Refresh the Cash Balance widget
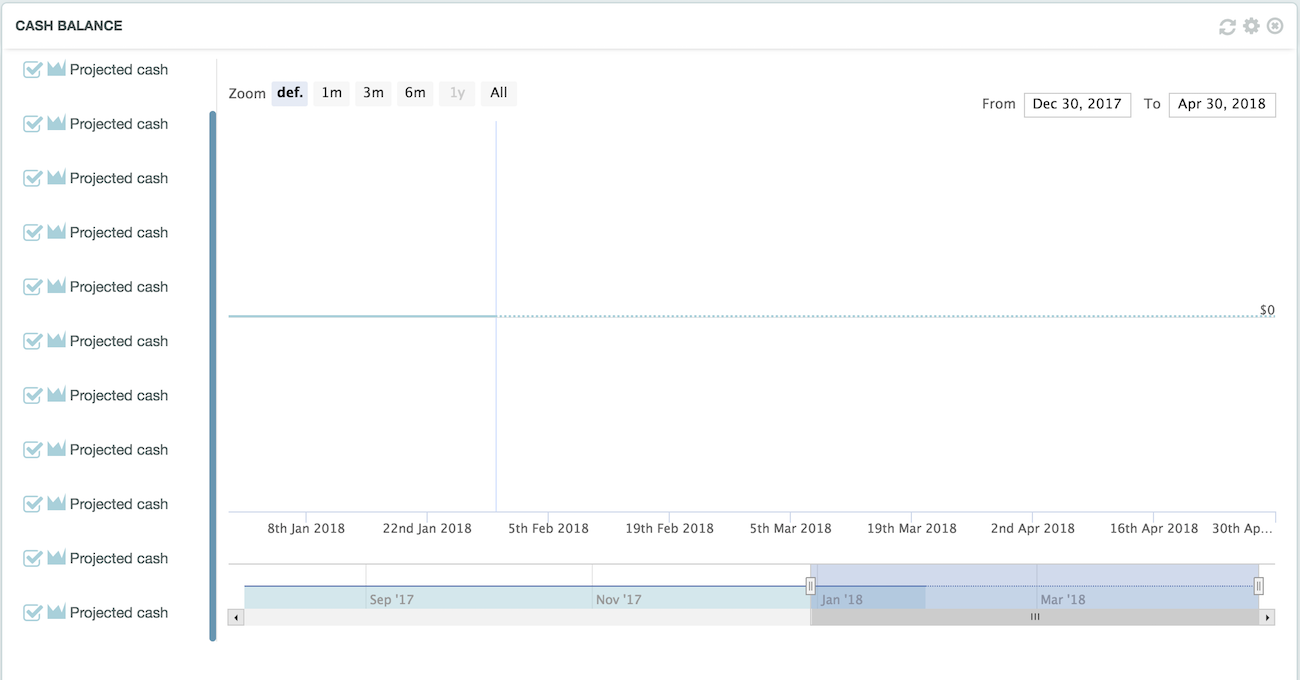1300x680 pixels. tap(1227, 27)
